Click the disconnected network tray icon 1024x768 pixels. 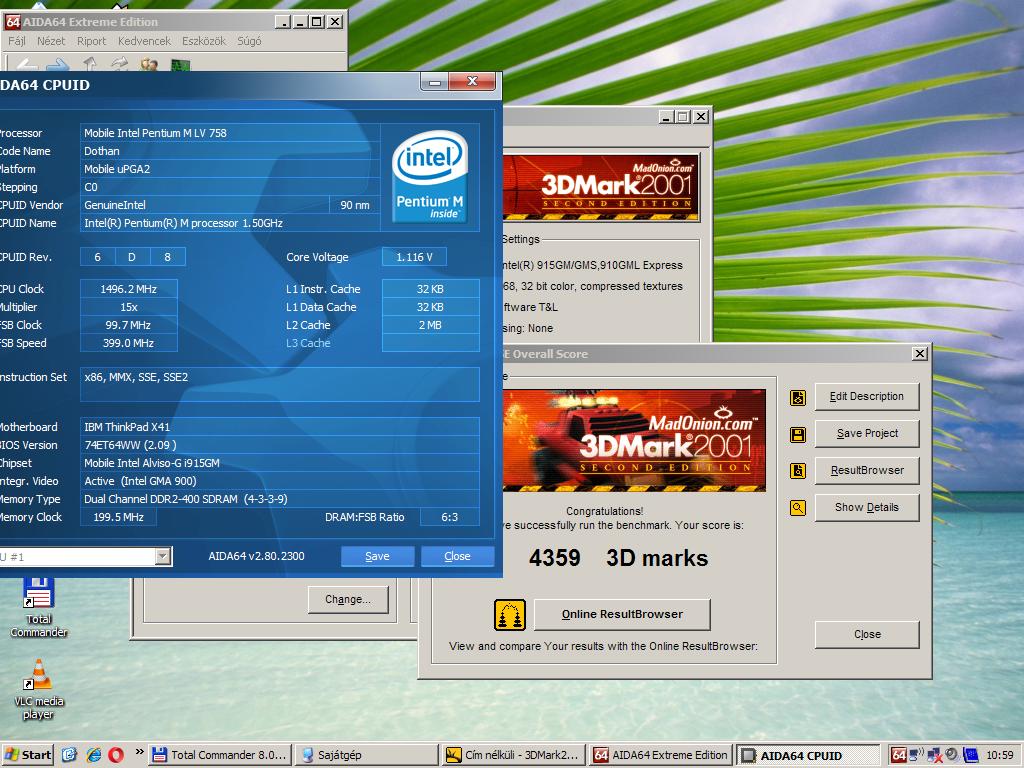933,755
